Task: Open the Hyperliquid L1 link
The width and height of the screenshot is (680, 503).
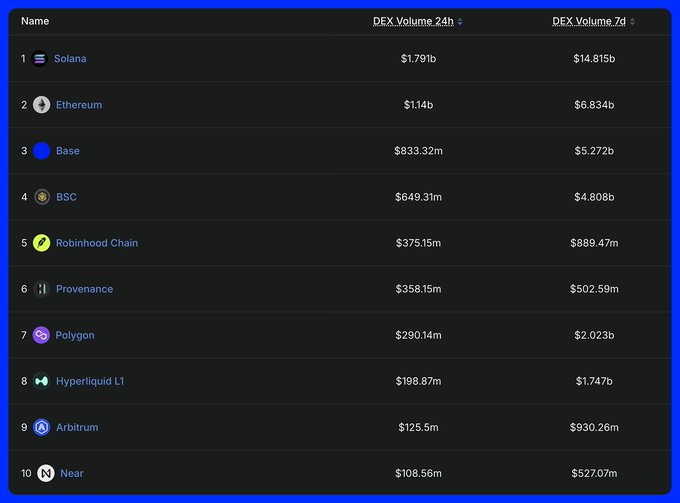Action: pos(90,381)
